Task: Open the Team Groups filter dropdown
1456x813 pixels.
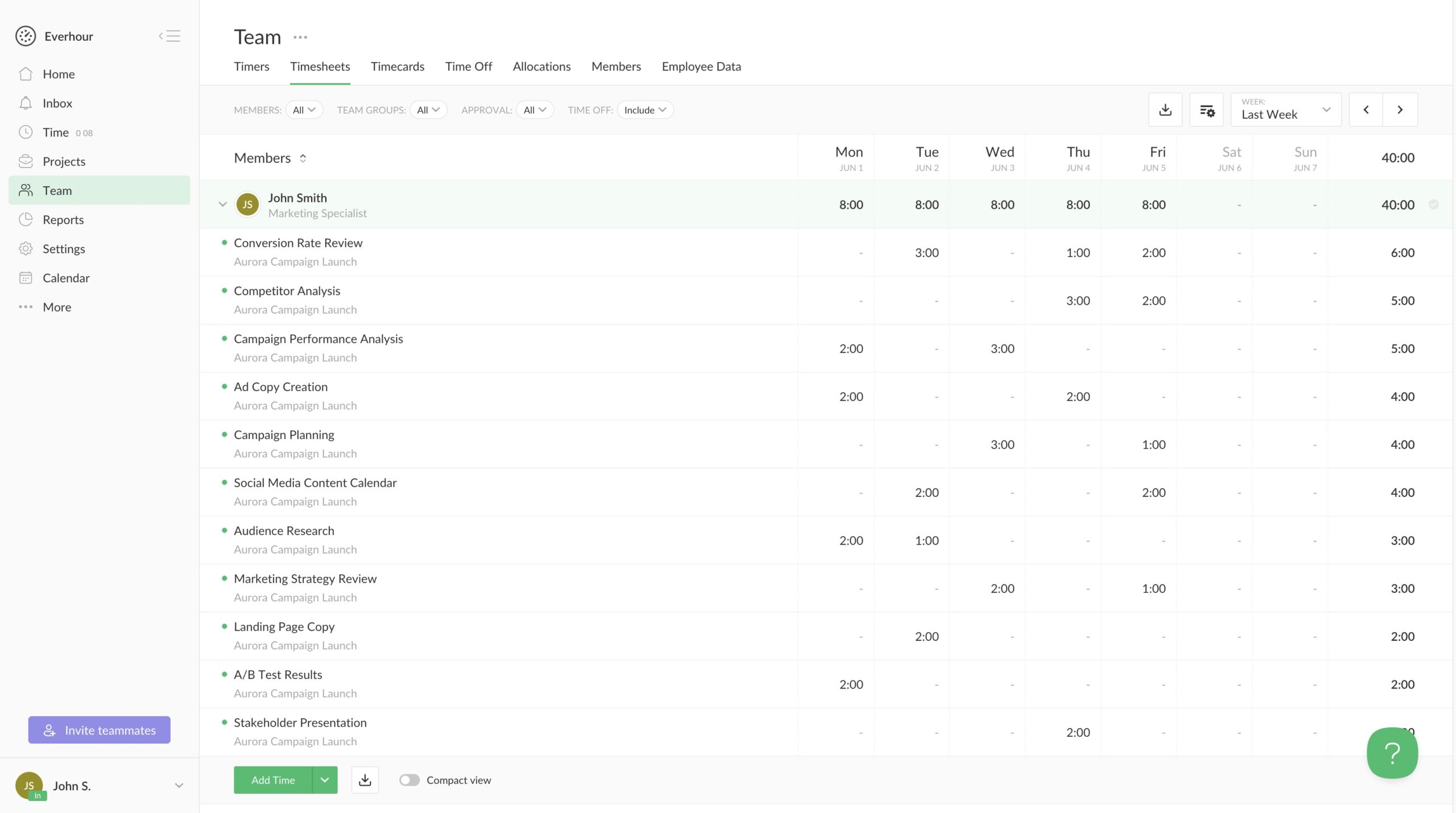Action: point(428,110)
